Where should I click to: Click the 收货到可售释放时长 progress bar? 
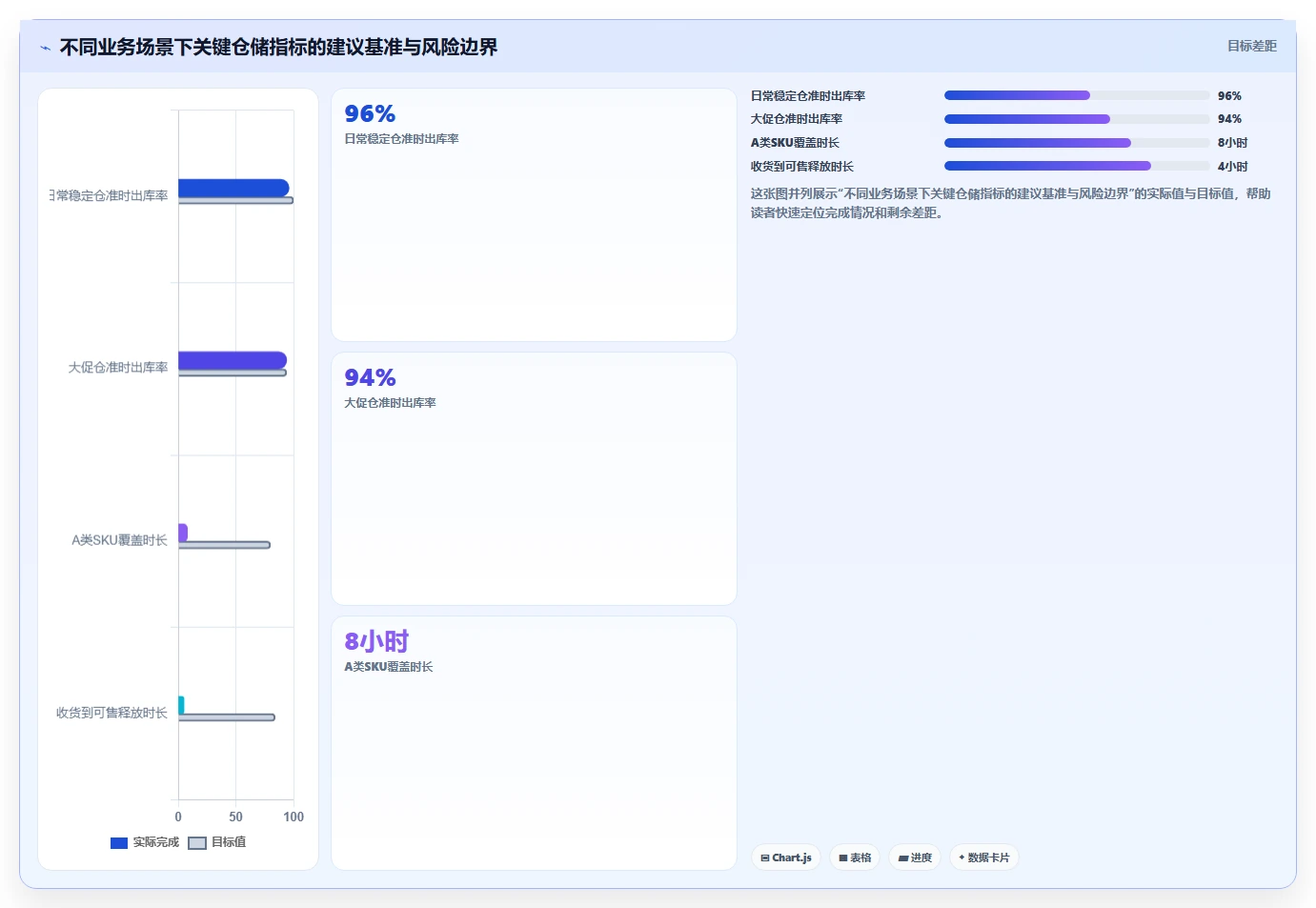click(x=1077, y=166)
